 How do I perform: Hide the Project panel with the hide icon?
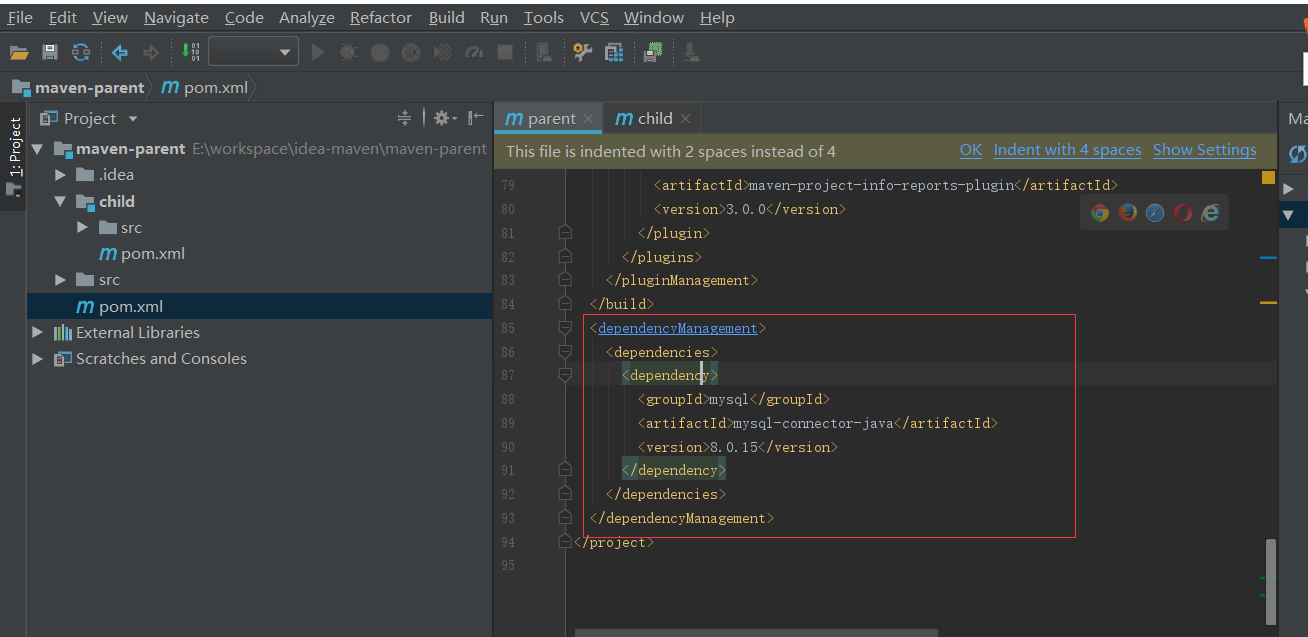click(x=476, y=118)
